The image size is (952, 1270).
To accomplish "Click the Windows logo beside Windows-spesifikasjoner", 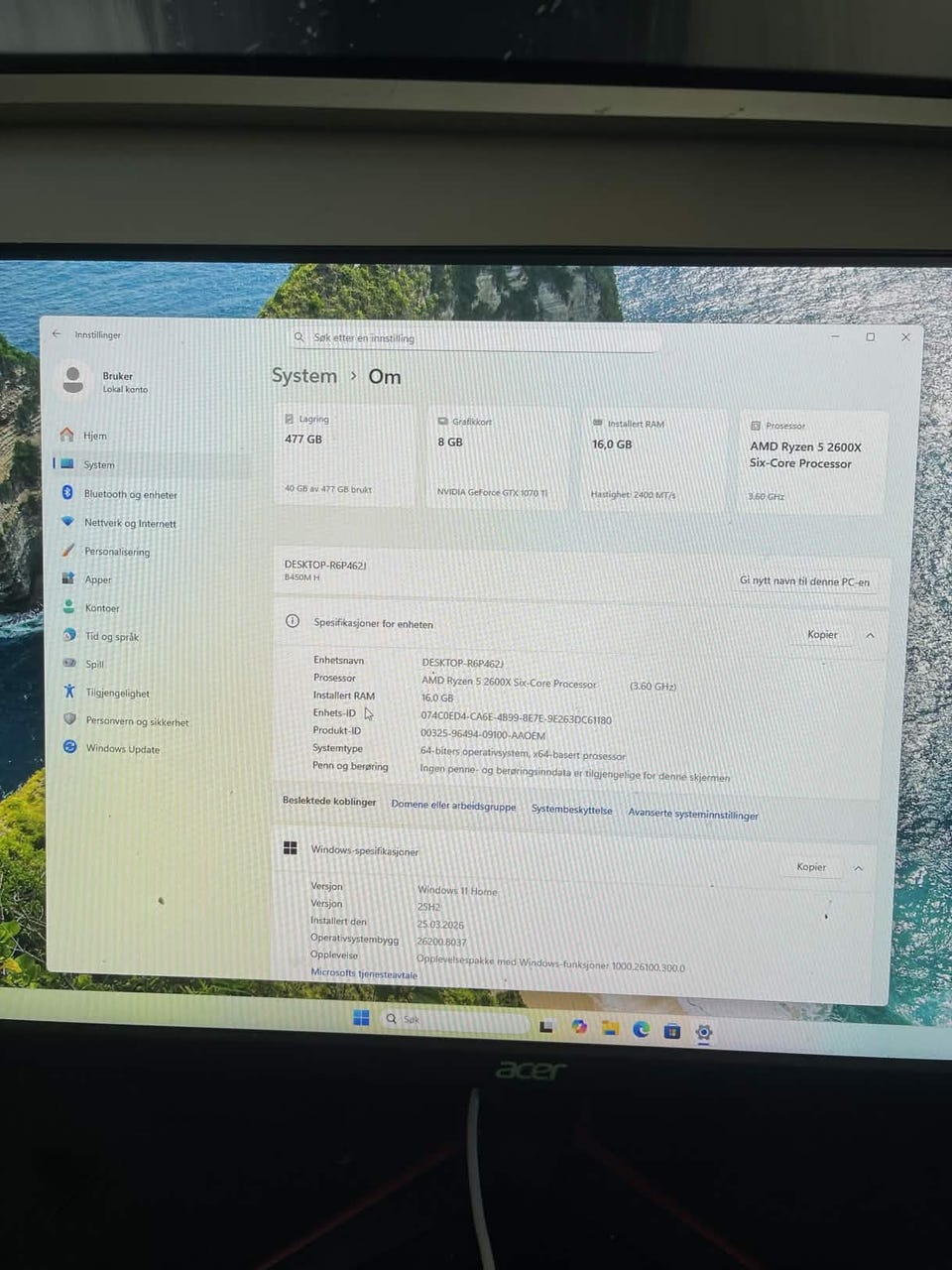I will (291, 847).
